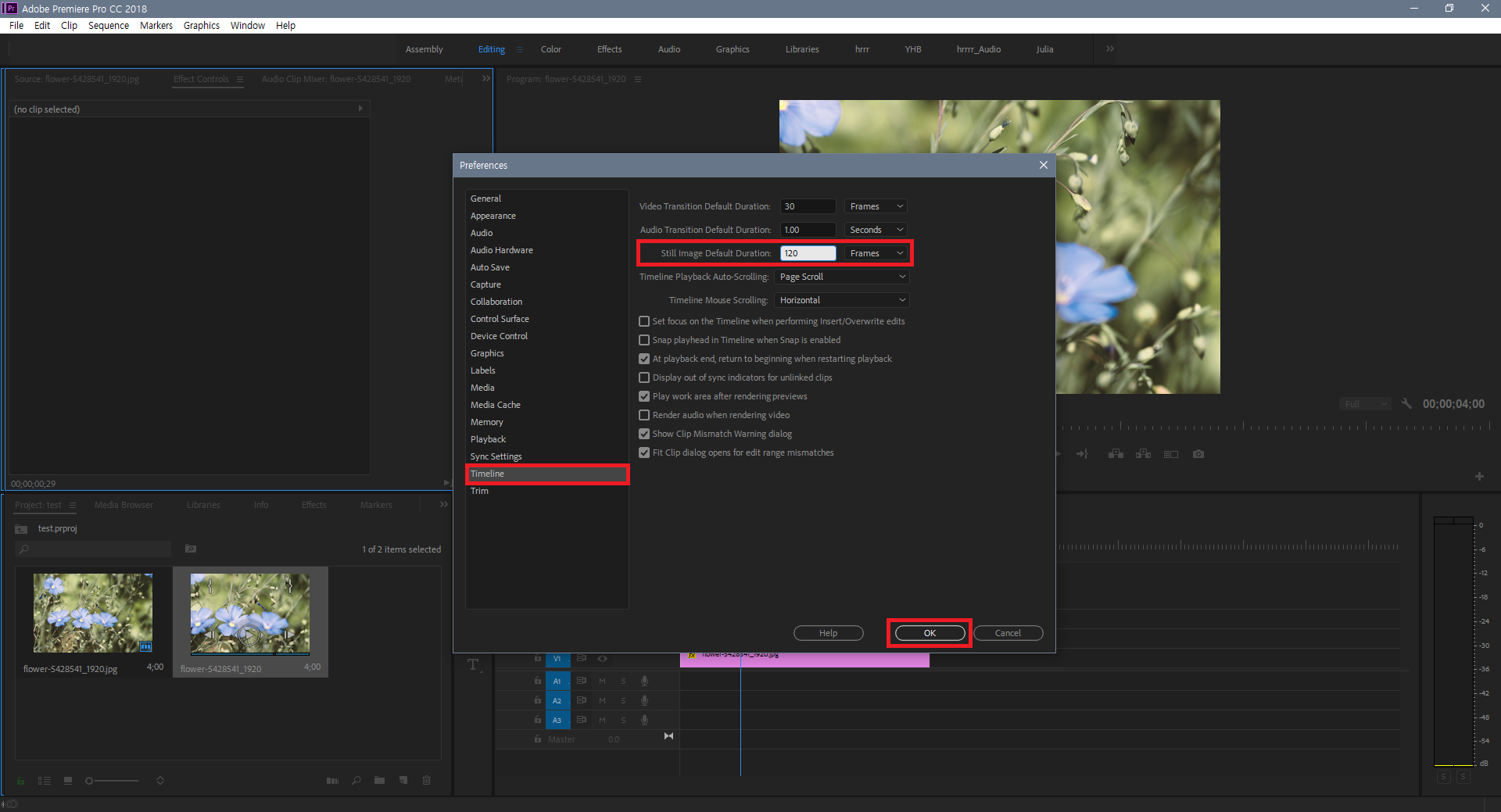Click Export Frame camera icon

(1198, 454)
